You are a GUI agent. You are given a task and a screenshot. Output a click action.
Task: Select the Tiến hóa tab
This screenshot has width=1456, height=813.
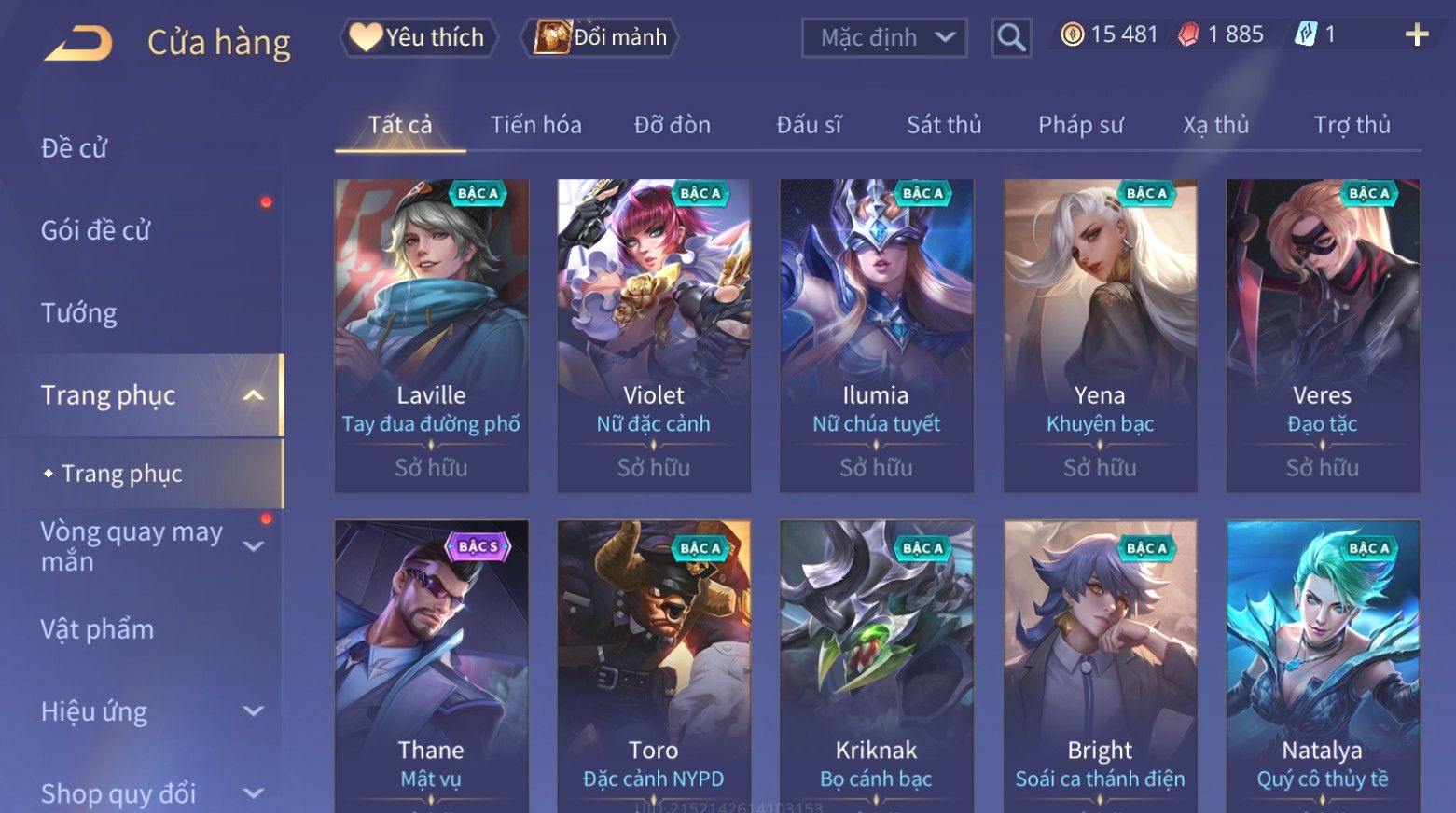click(536, 125)
